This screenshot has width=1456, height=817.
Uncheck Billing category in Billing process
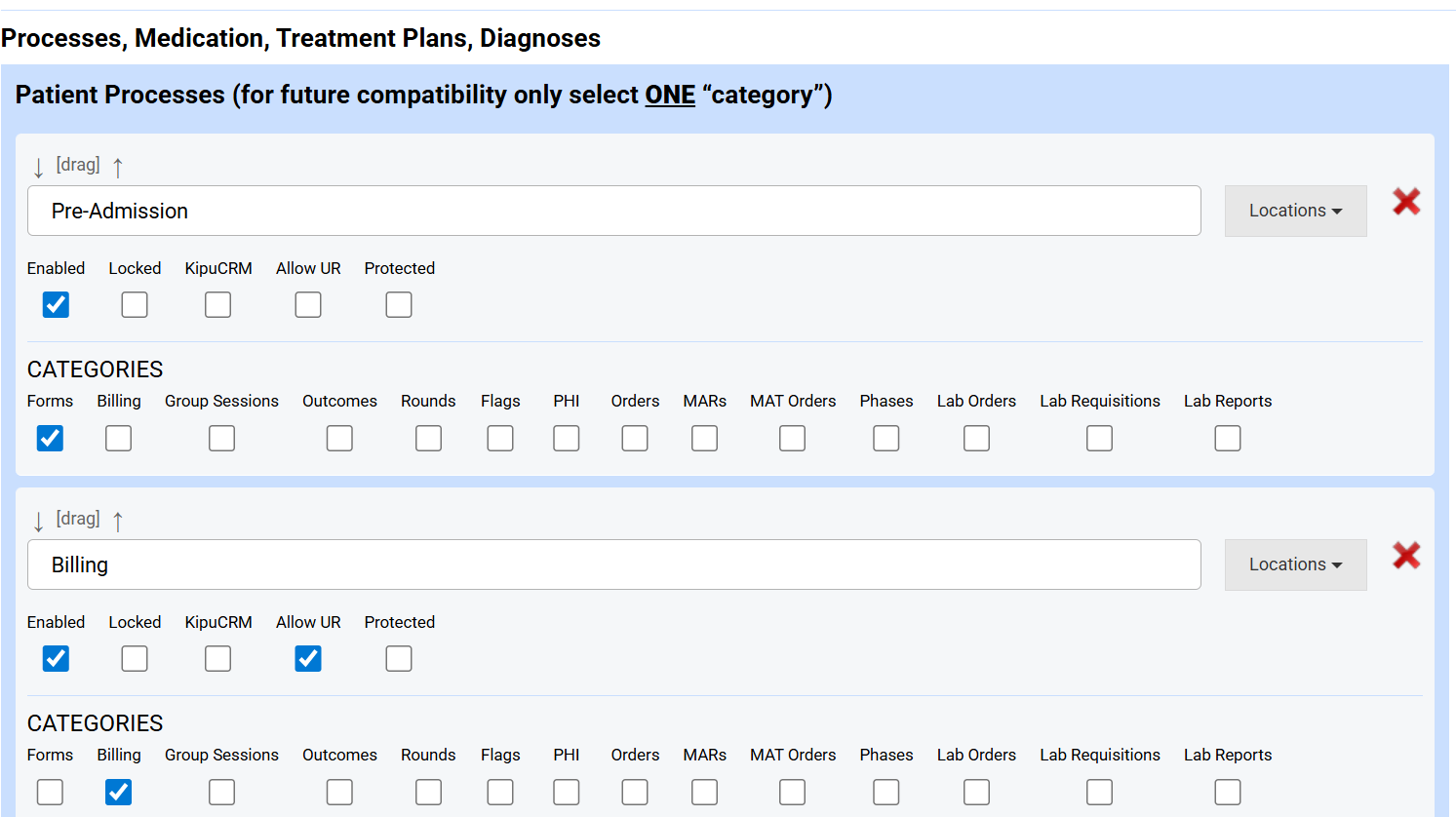click(x=118, y=793)
